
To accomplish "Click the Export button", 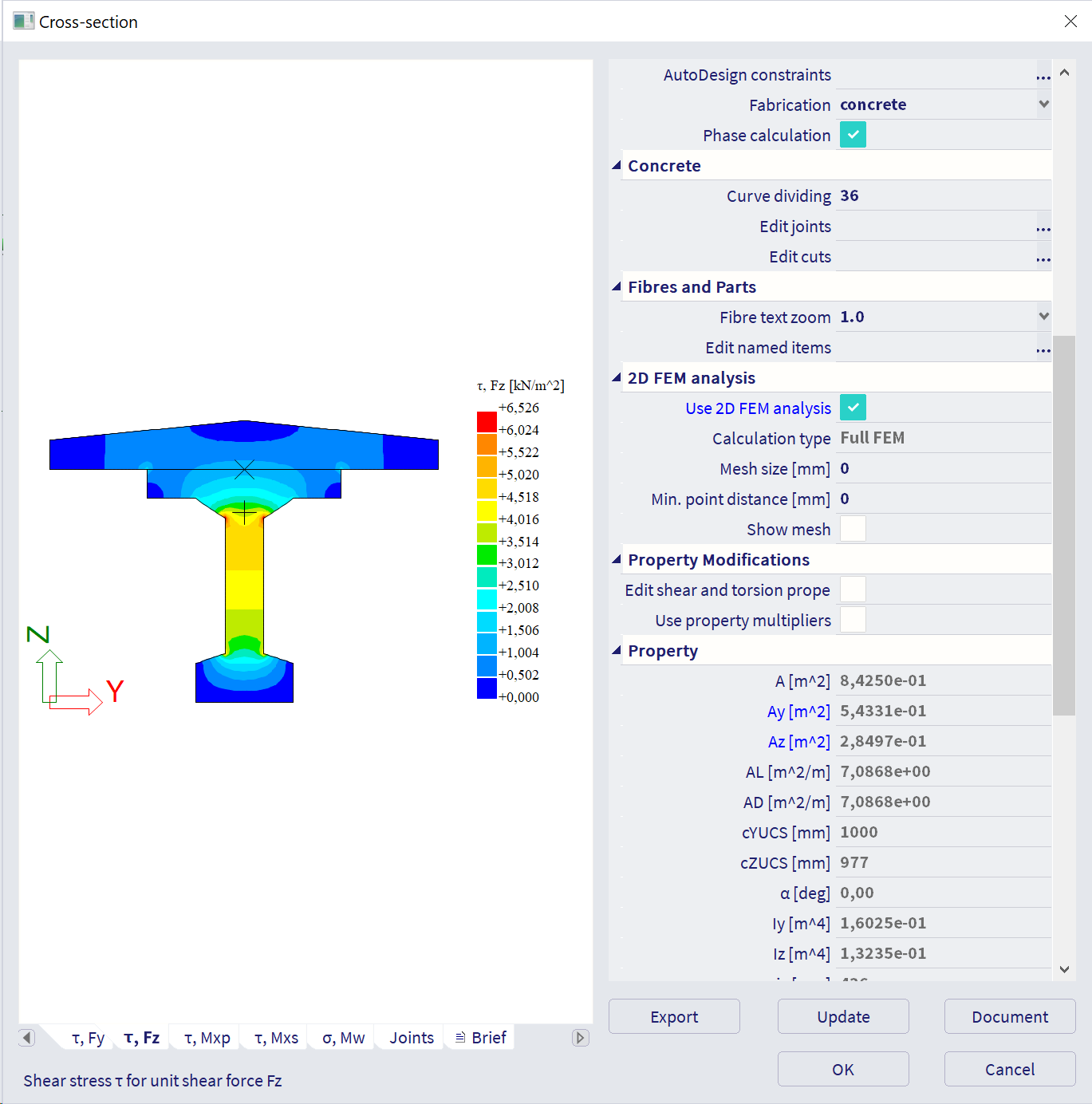I will (674, 1017).
